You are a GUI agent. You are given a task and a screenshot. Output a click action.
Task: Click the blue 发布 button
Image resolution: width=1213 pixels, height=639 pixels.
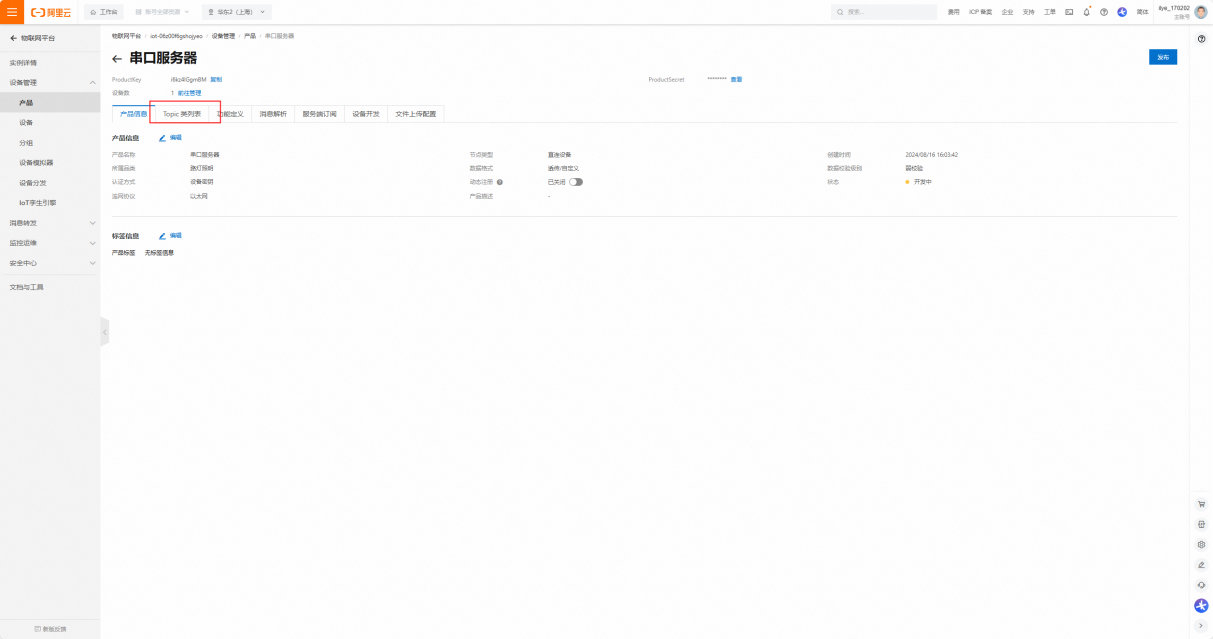pos(1162,57)
